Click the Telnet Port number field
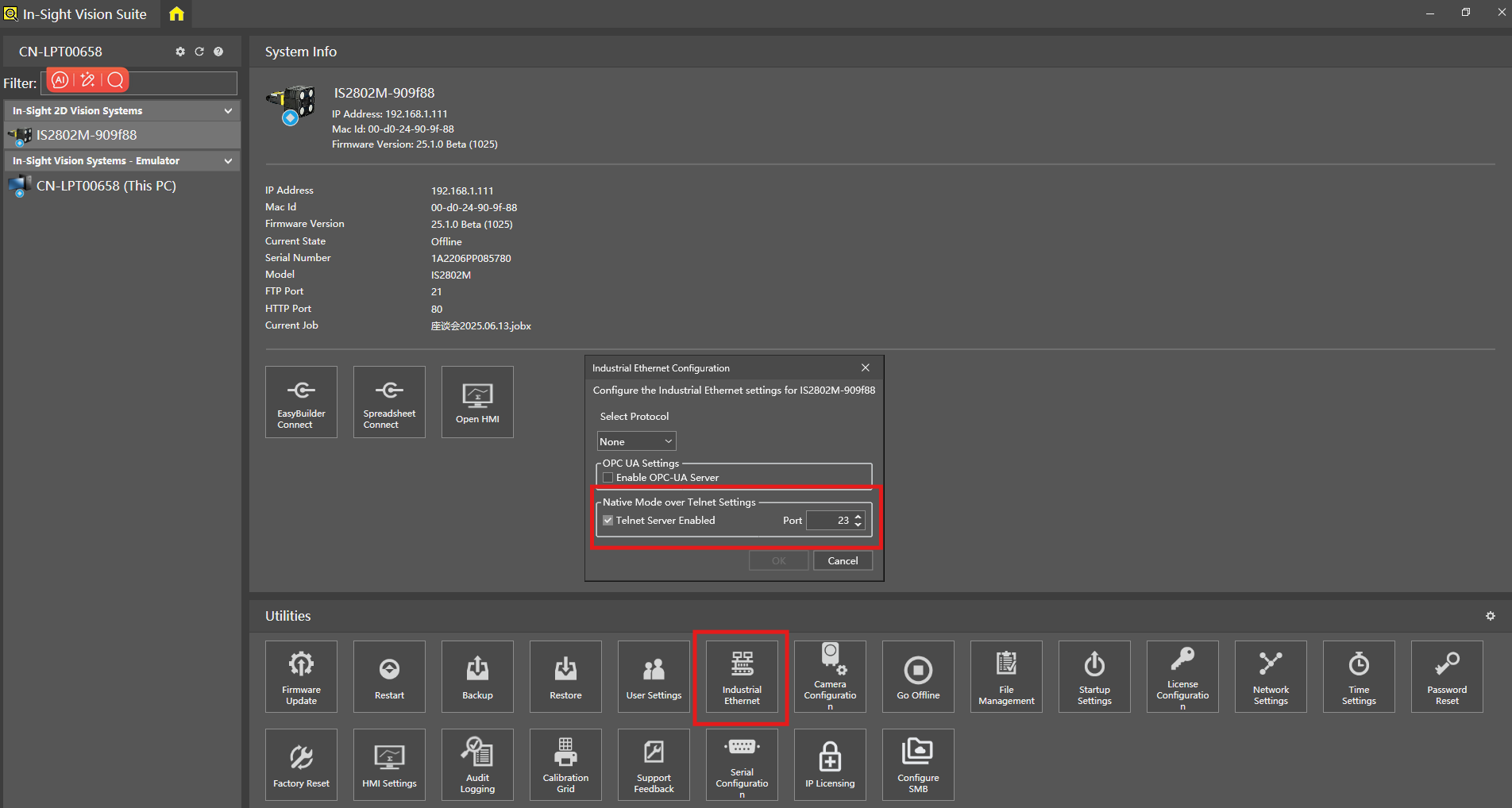Viewport: 1512px width, 808px height. [x=830, y=521]
